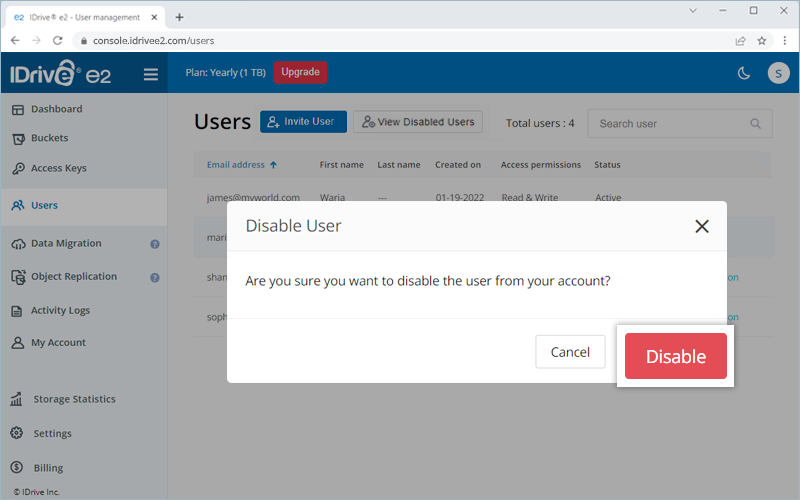Open Activity Logs in the sidebar
800x500 pixels.
[x=60, y=310]
